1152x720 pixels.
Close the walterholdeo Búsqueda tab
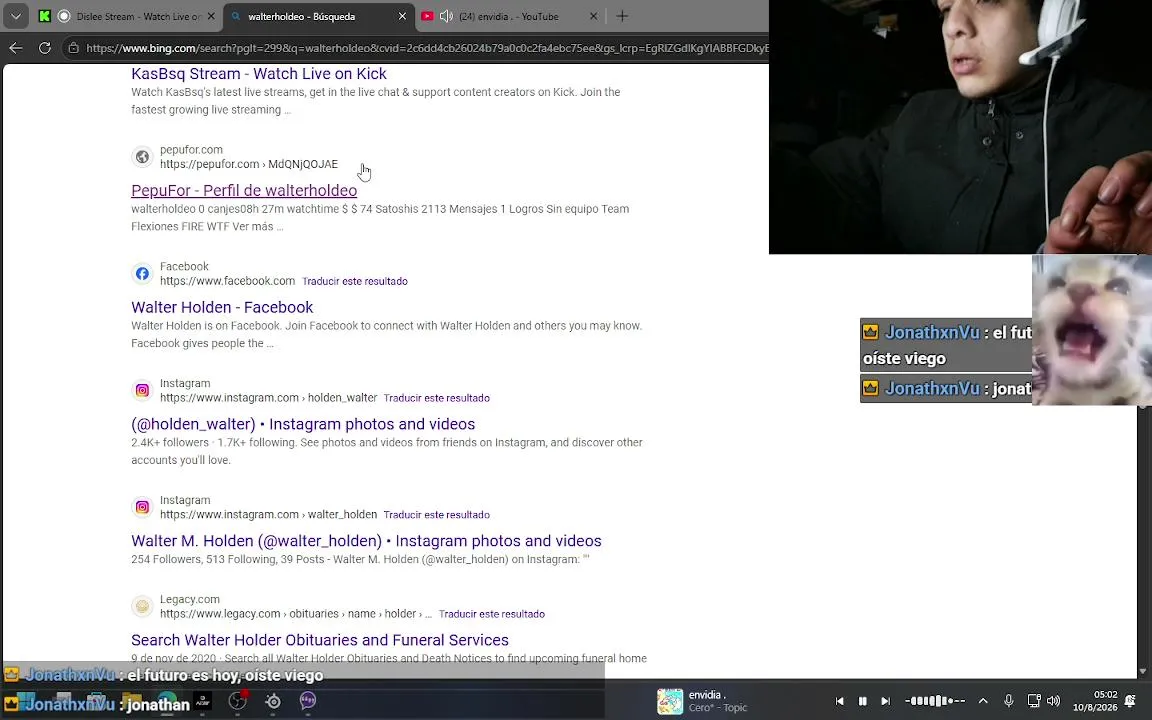pyautogui.click(x=402, y=16)
